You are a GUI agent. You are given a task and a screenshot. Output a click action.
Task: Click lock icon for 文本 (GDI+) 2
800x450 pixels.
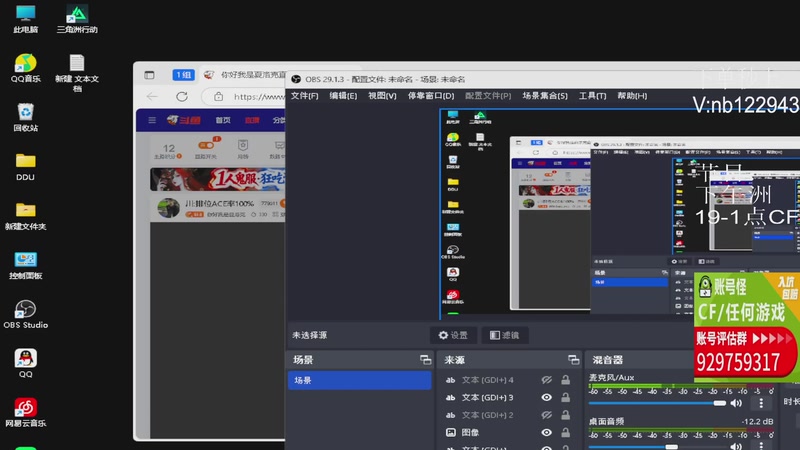point(566,415)
